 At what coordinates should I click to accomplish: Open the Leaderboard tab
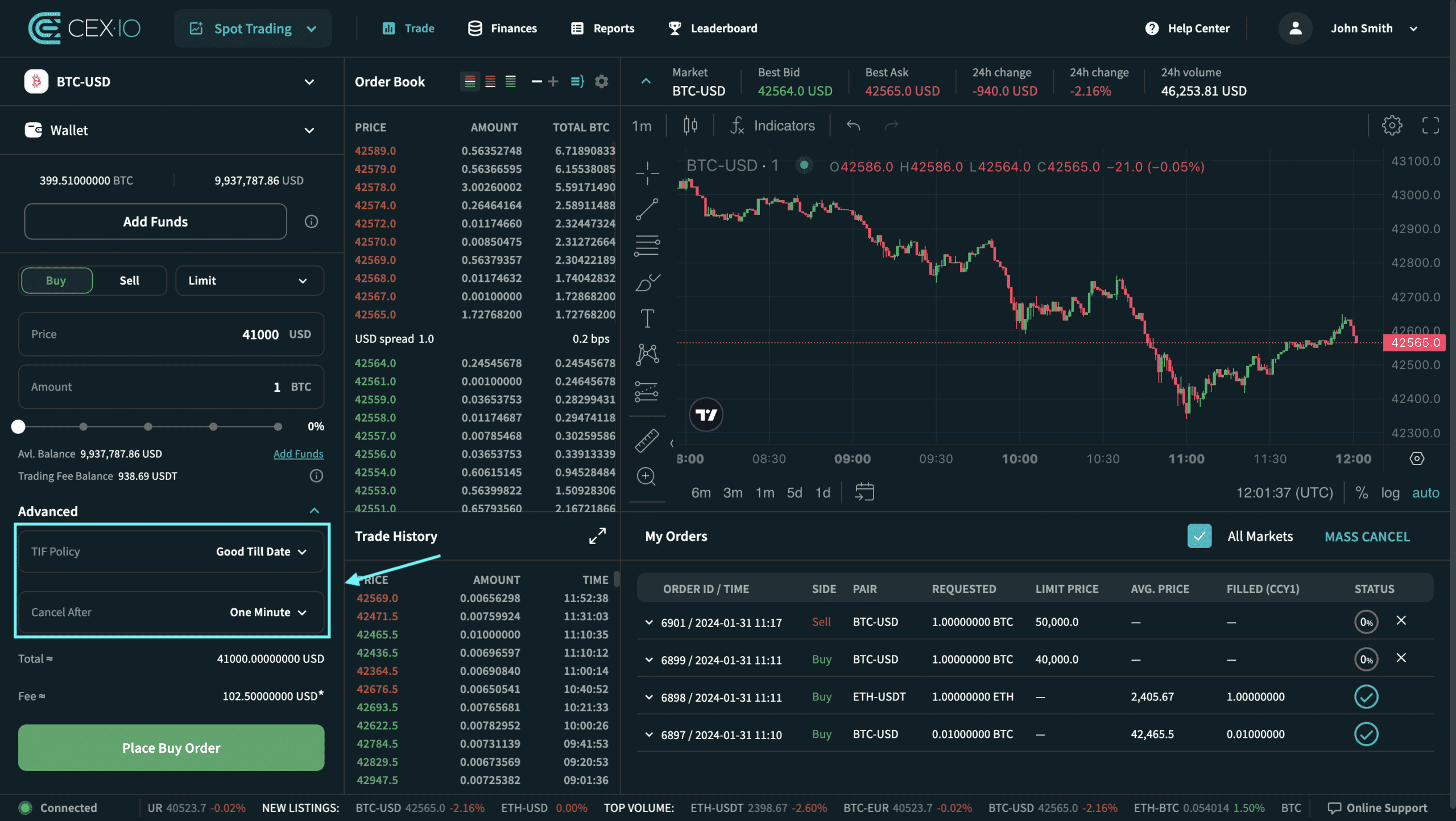coord(713,28)
